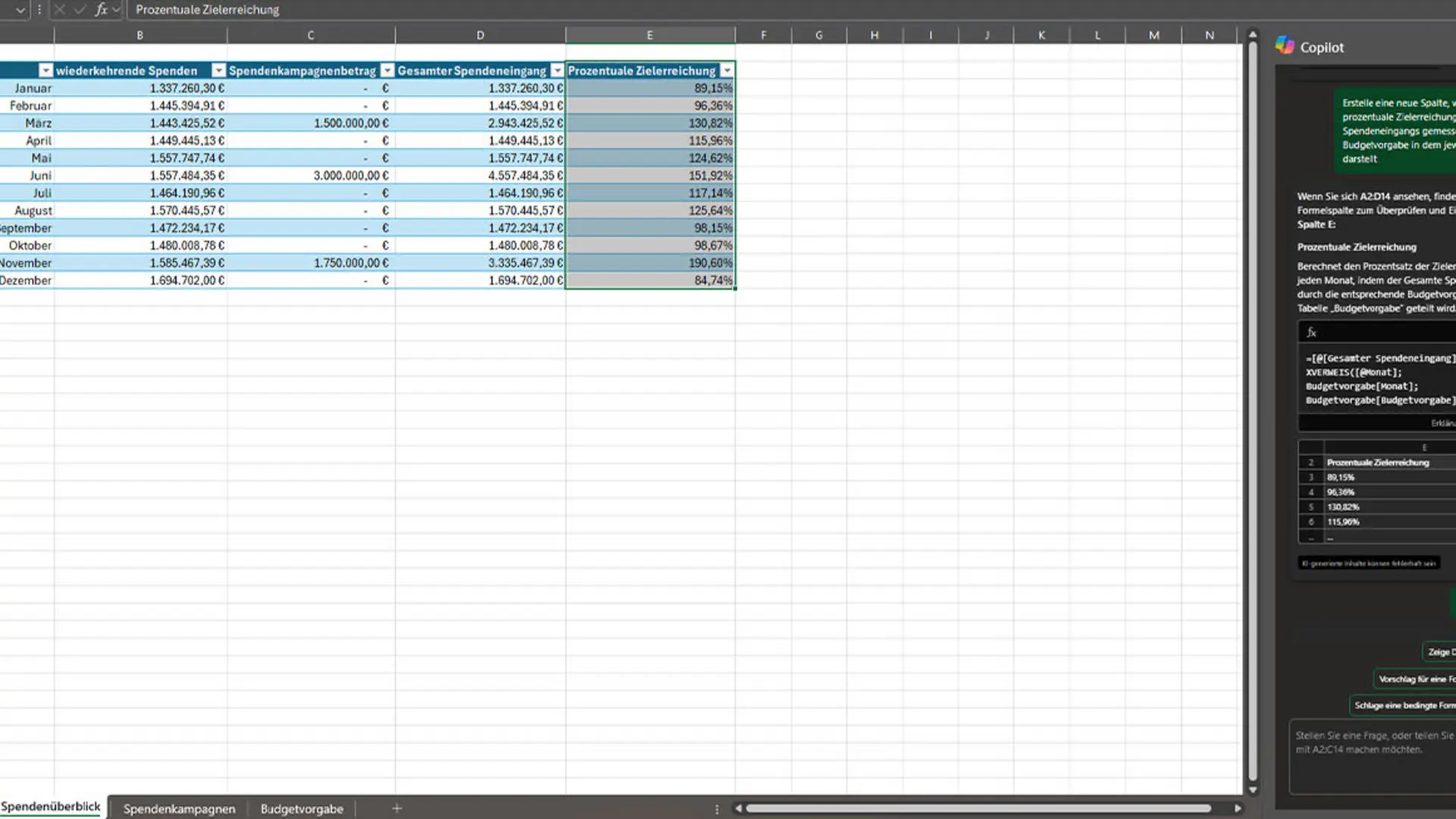Click the vertical scrollbar thumb
Image resolution: width=1456 pixels, height=819 pixels.
(x=1253, y=412)
